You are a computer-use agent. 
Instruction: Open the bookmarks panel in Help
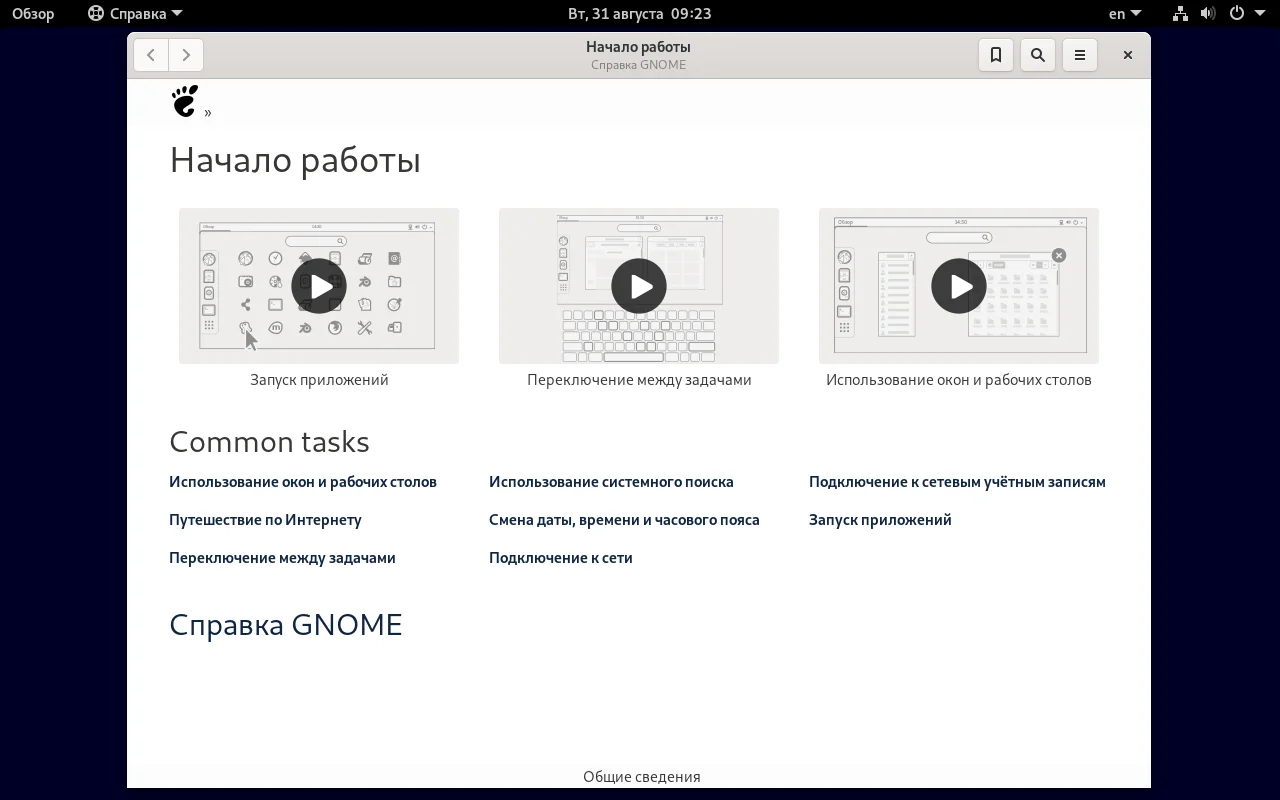995,55
